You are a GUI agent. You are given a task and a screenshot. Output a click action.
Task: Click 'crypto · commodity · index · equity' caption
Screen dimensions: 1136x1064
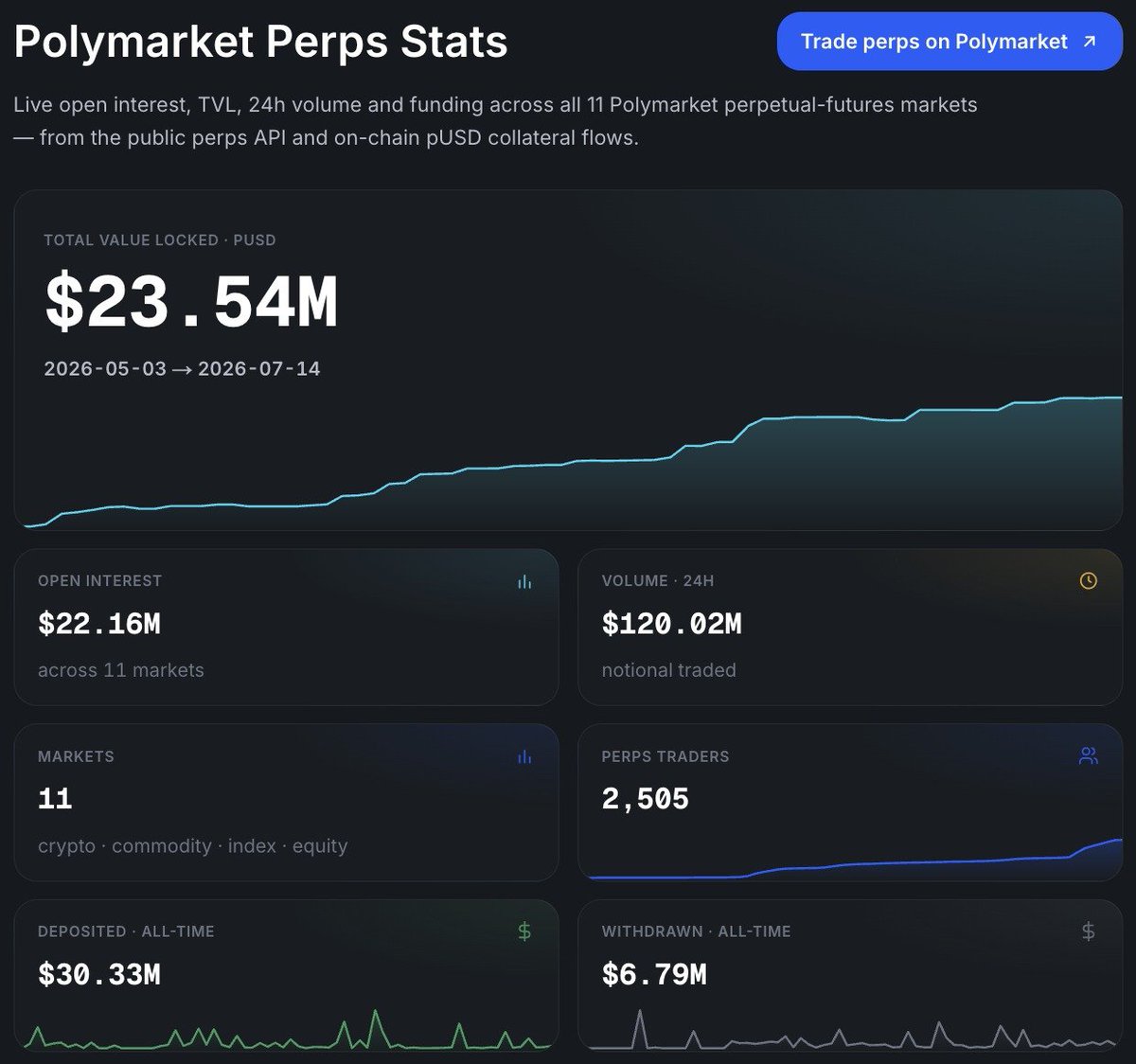[193, 846]
